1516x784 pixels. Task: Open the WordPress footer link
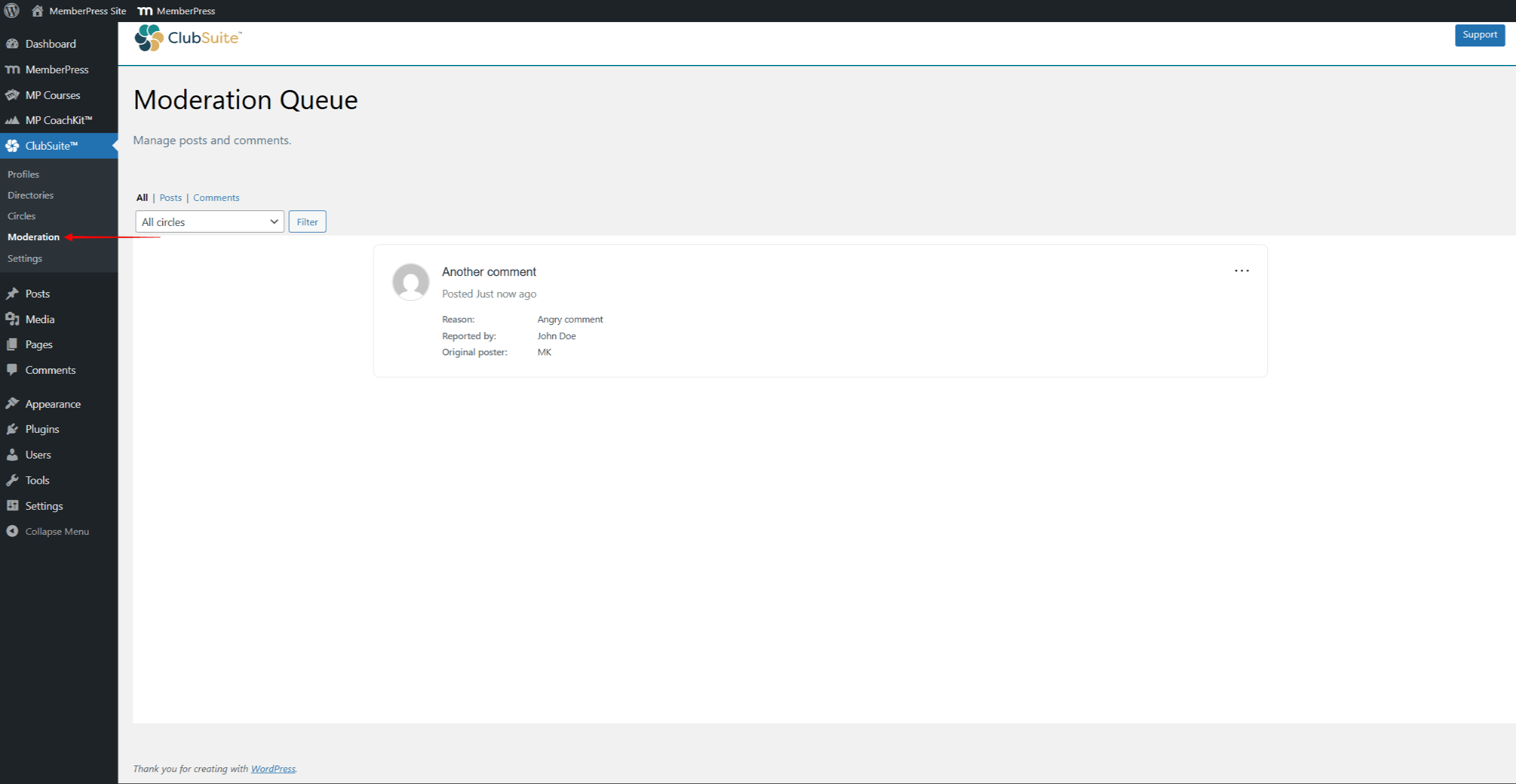click(273, 768)
